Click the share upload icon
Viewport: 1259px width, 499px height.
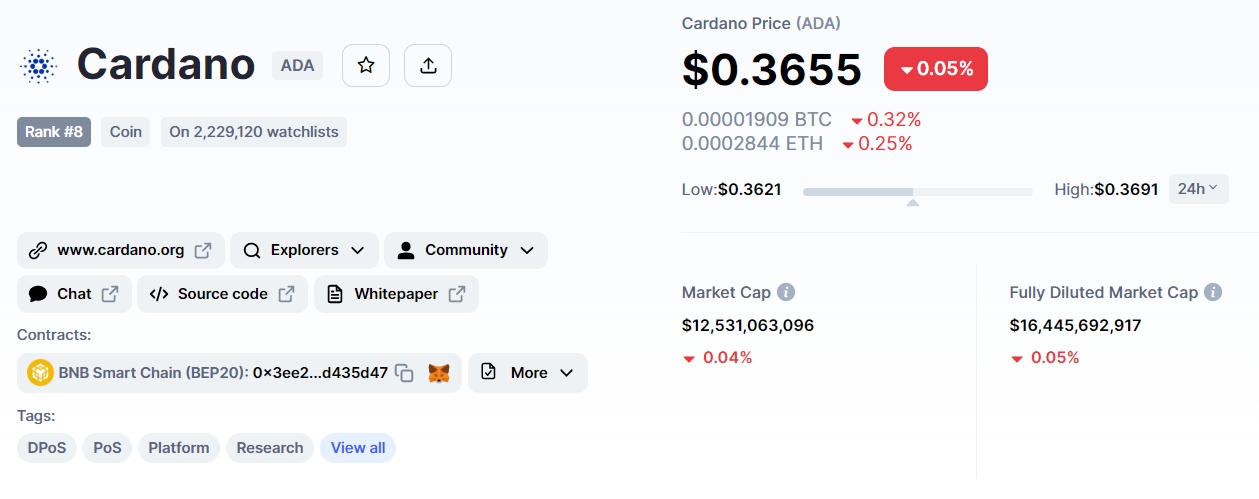coord(428,66)
